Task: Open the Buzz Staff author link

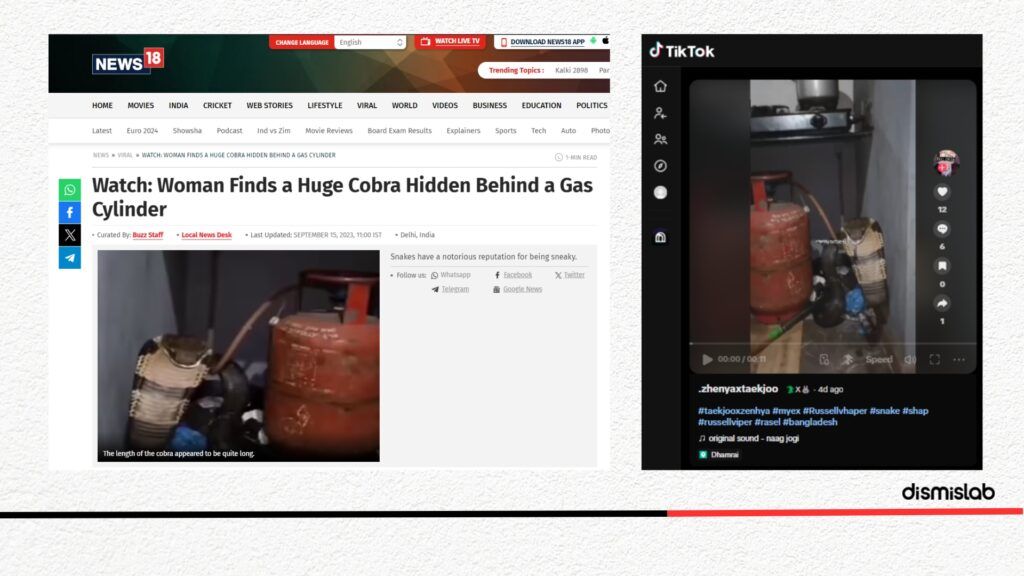Action: coord(148,235)
